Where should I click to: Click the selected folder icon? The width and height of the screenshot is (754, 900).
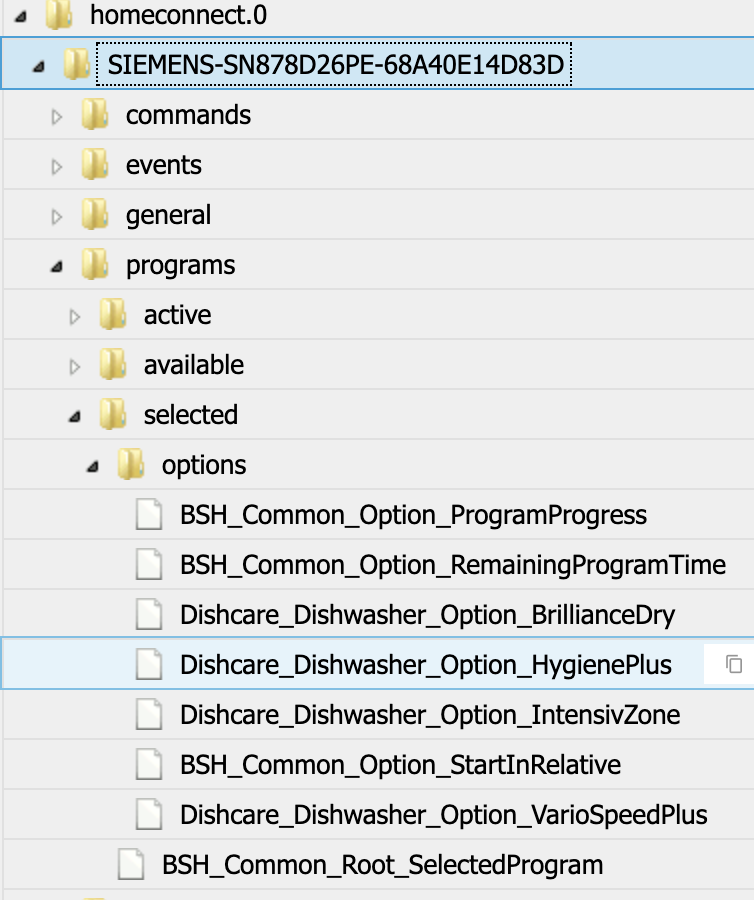[x=112, y=413]
